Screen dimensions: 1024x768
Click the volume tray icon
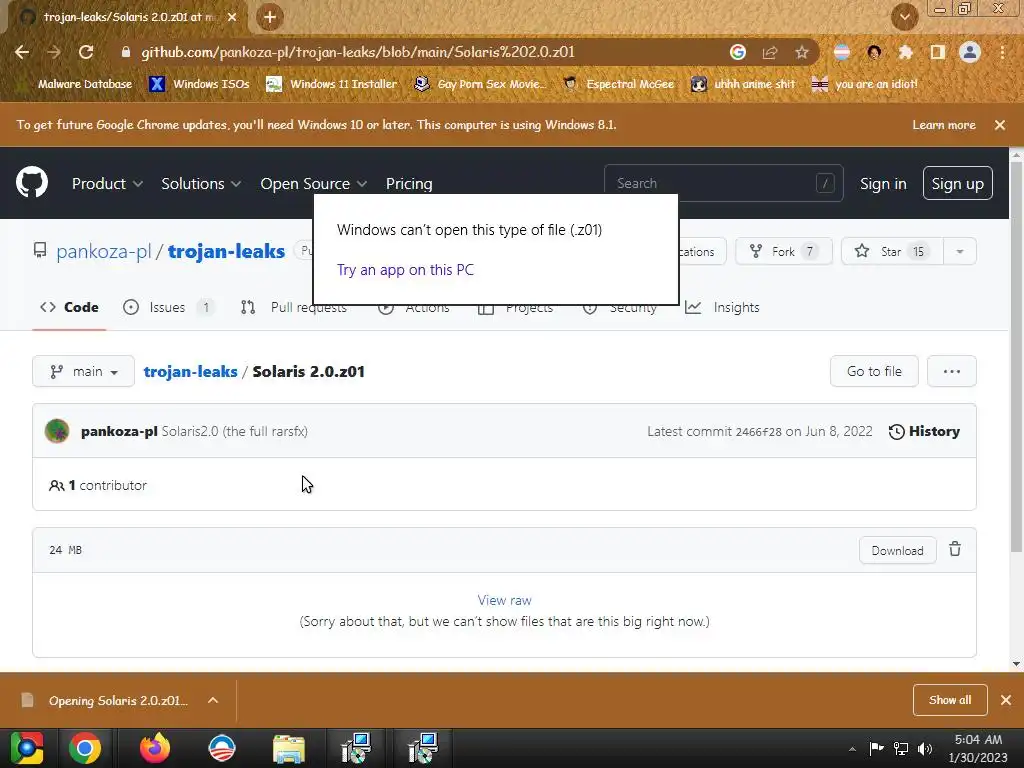(925, 749)
